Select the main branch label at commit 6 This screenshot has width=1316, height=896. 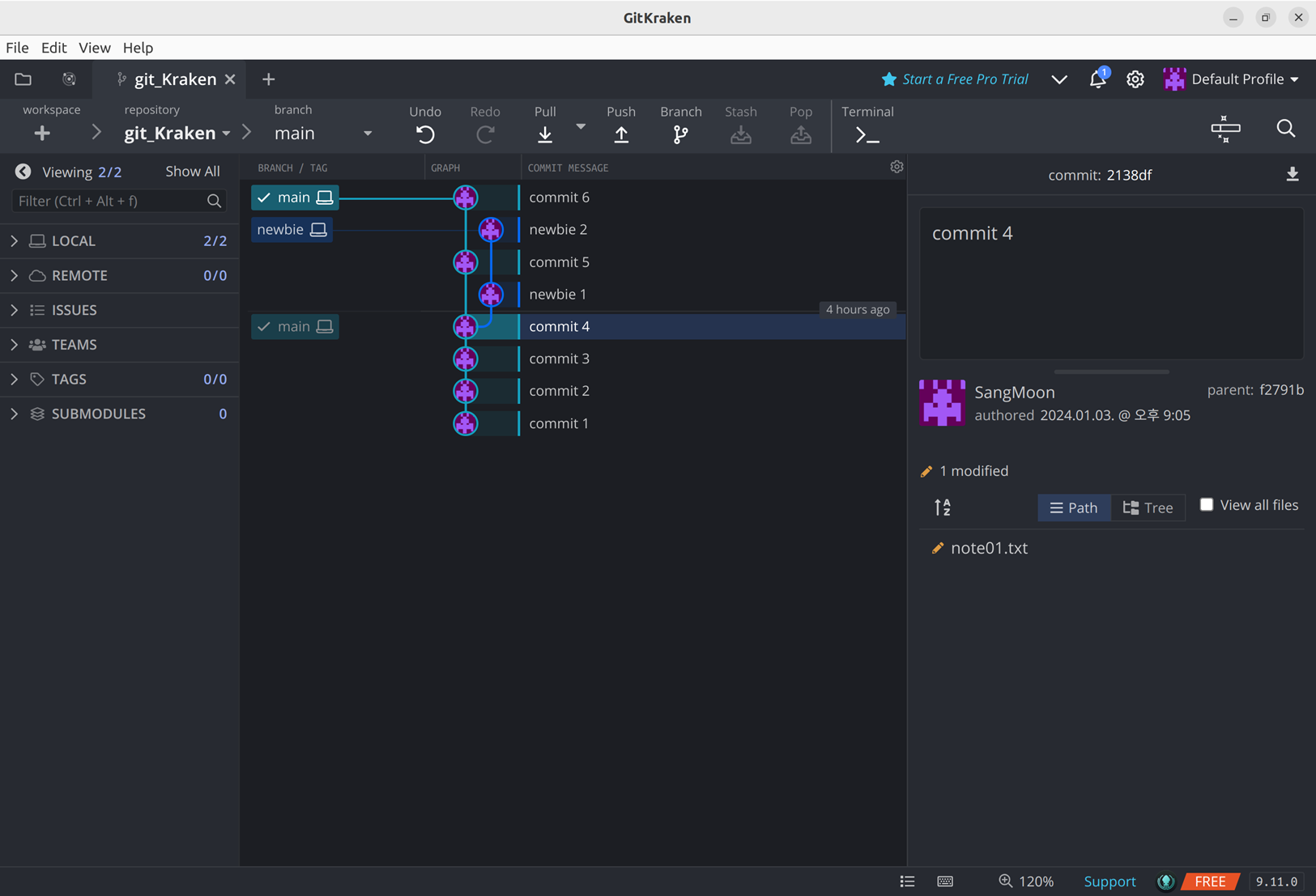tap(295, 197)
